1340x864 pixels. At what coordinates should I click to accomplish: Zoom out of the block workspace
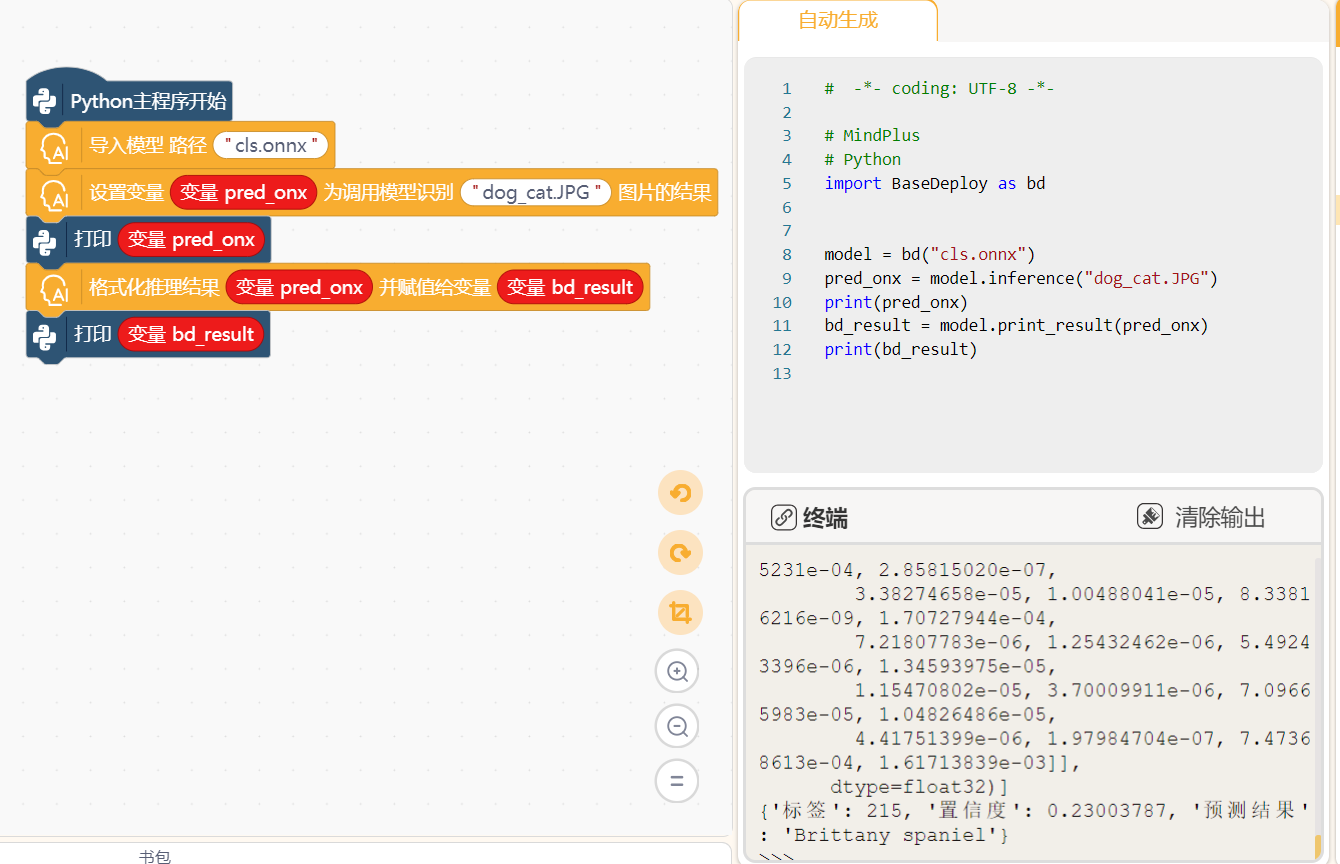point(677,726)
